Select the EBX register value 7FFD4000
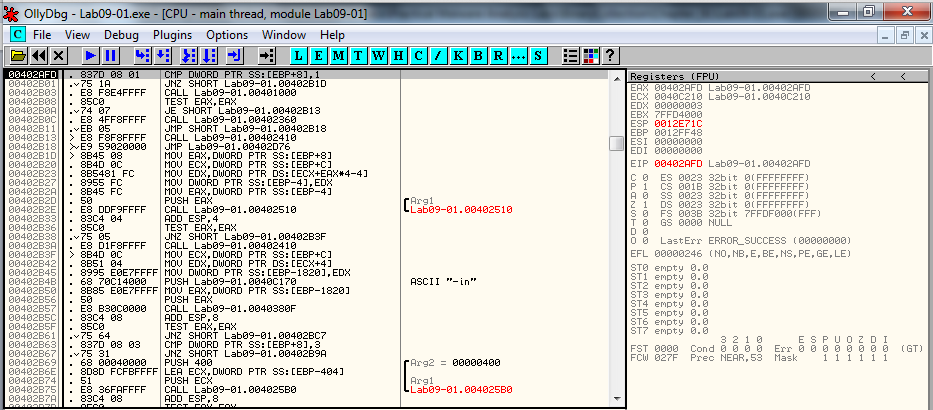Image resolution: width=933 pixels, height=410 pixels. [678, 114]
